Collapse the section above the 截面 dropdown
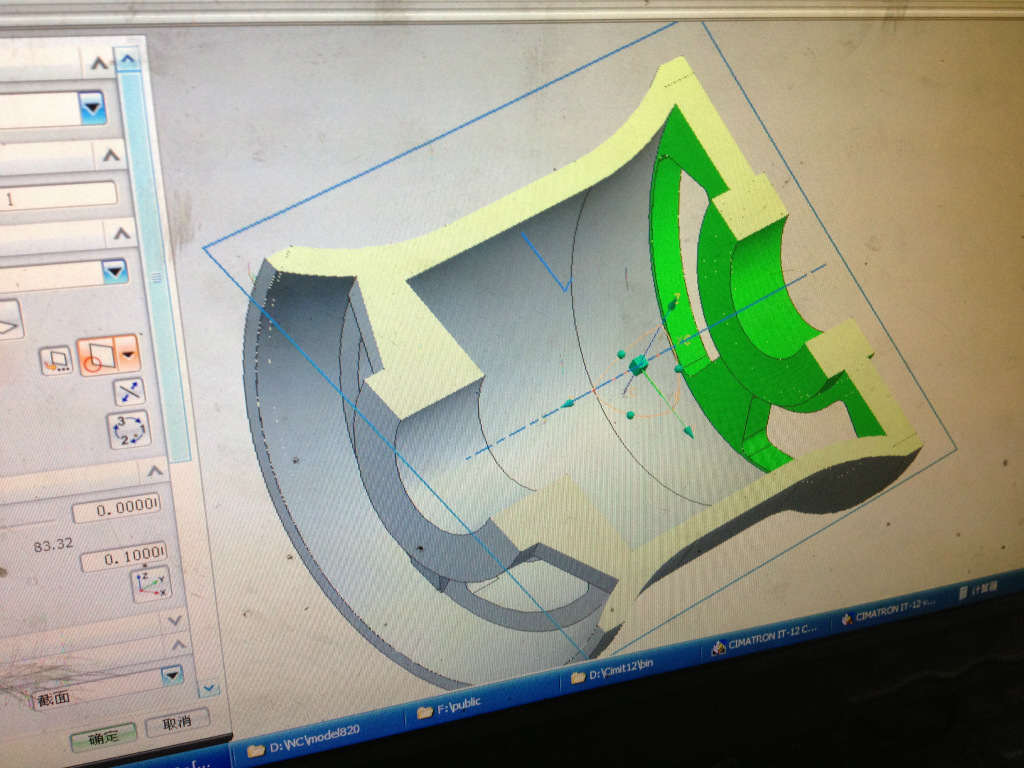The image size is (1024, 768). point(178,645)
